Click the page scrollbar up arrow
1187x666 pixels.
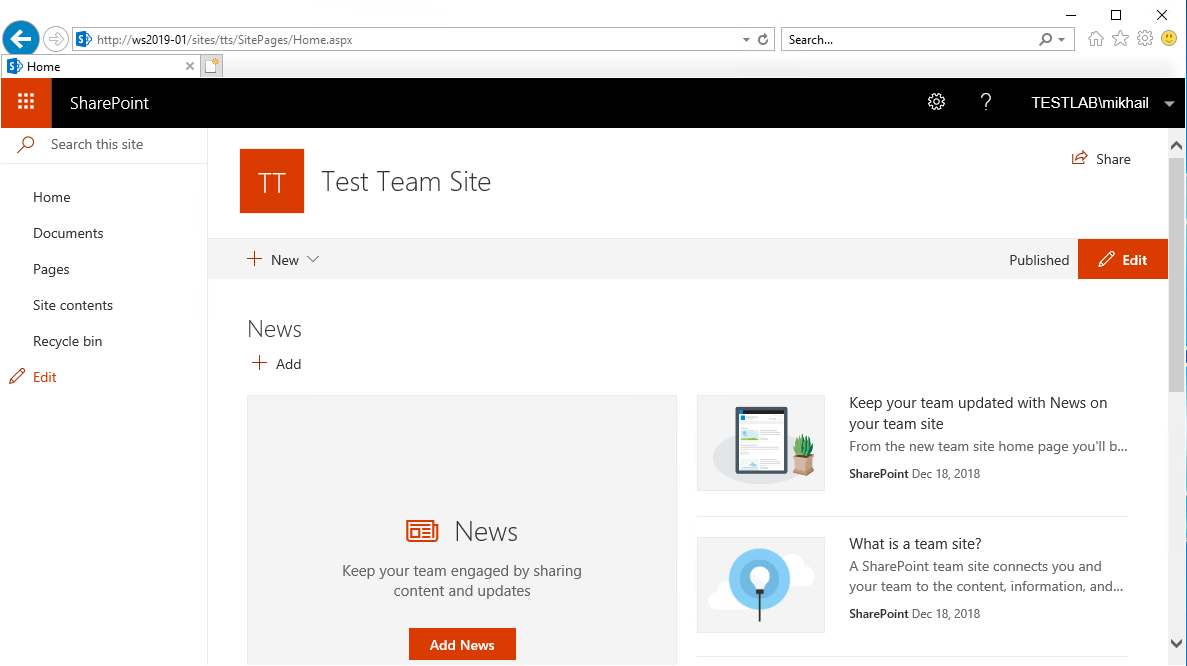pos(1176,145)
